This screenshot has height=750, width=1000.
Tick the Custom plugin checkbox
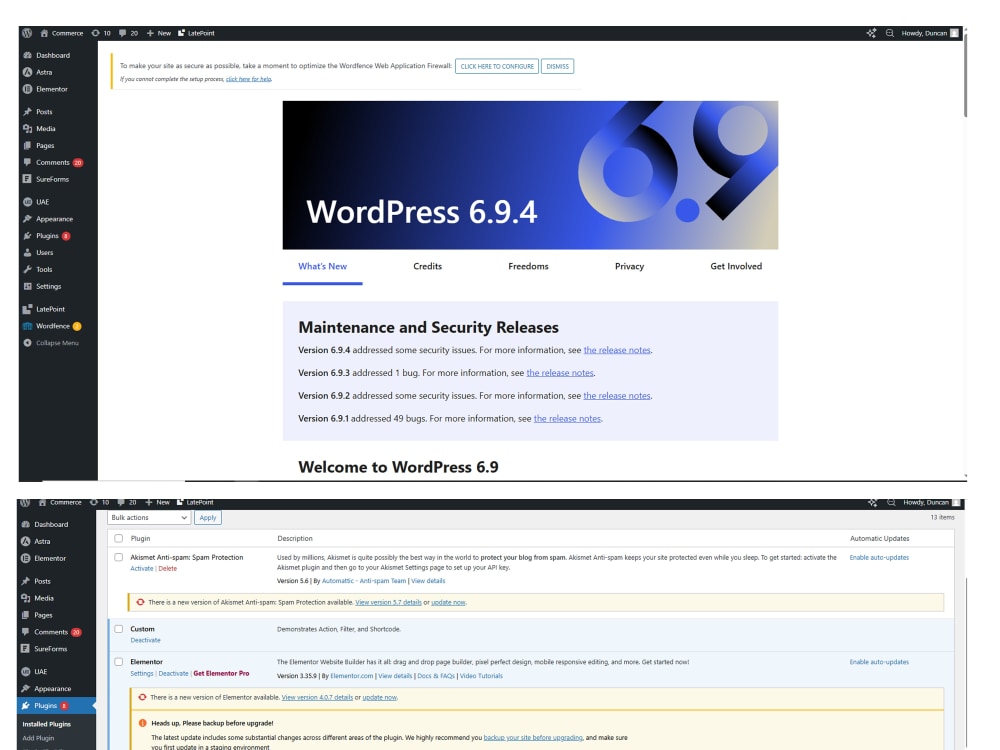119,628
